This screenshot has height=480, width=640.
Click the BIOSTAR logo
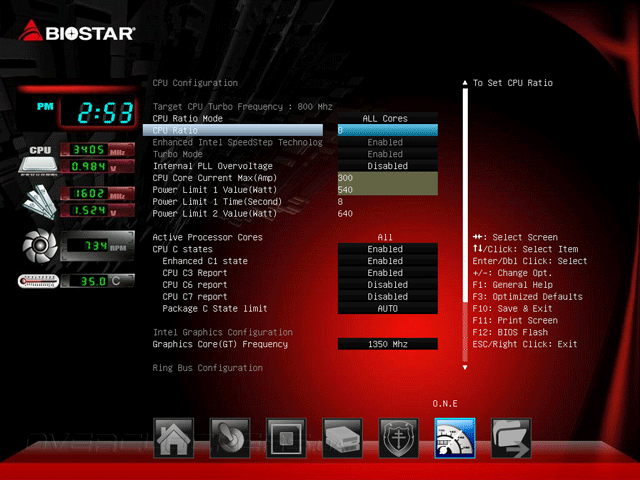pyautogui.click(x=76, y=31)
